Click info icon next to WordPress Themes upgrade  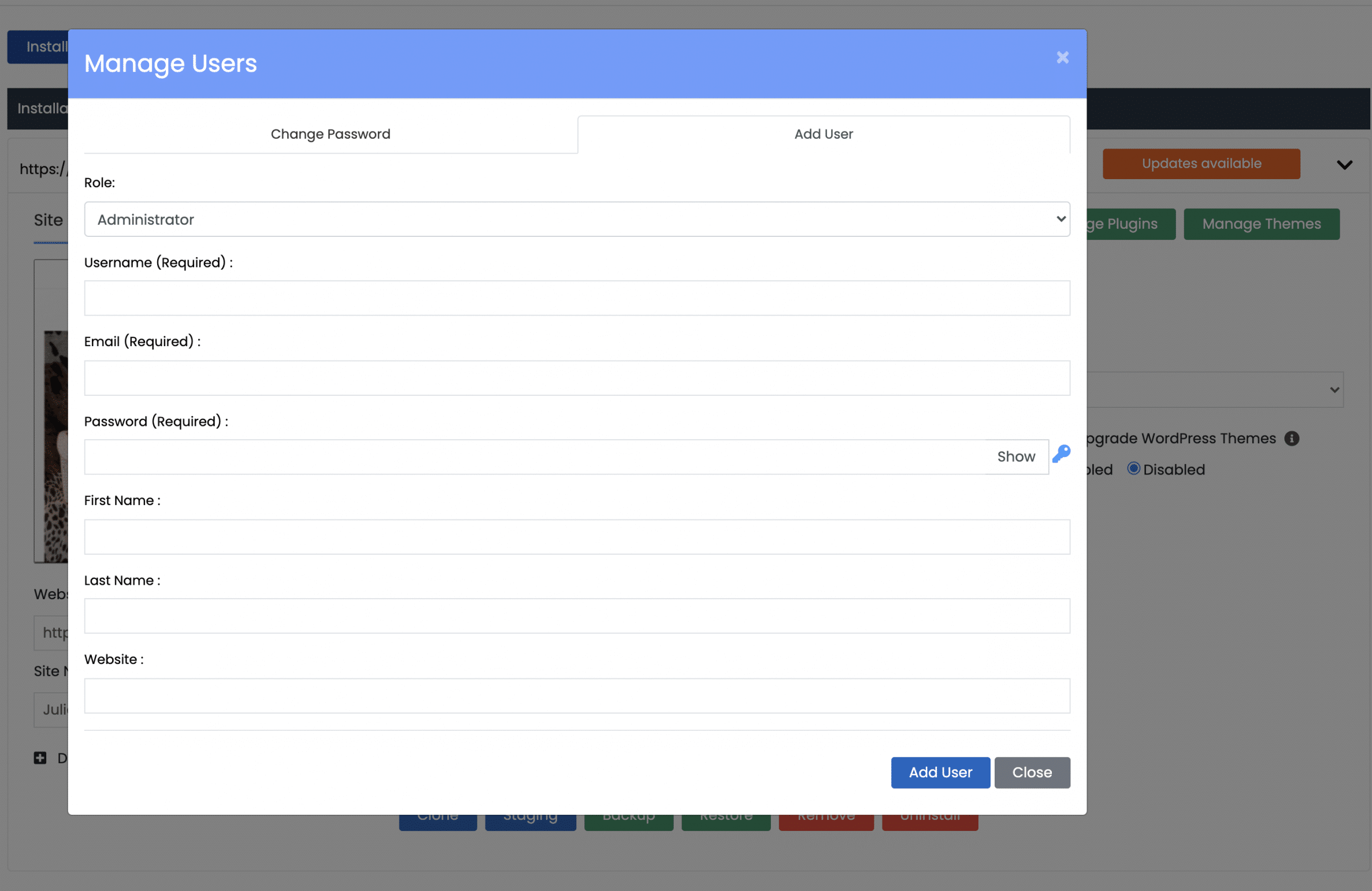pos(1292,439)
